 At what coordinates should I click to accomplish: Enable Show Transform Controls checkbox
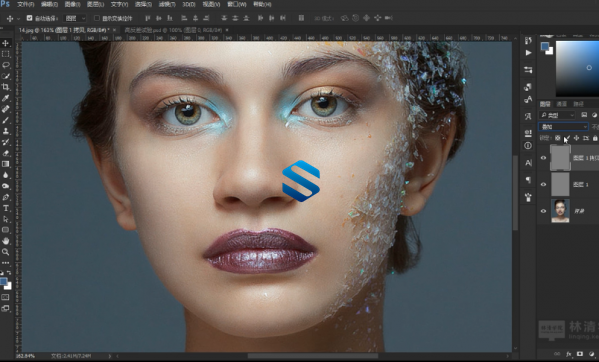pyautogui.click(x=97, y=18)
